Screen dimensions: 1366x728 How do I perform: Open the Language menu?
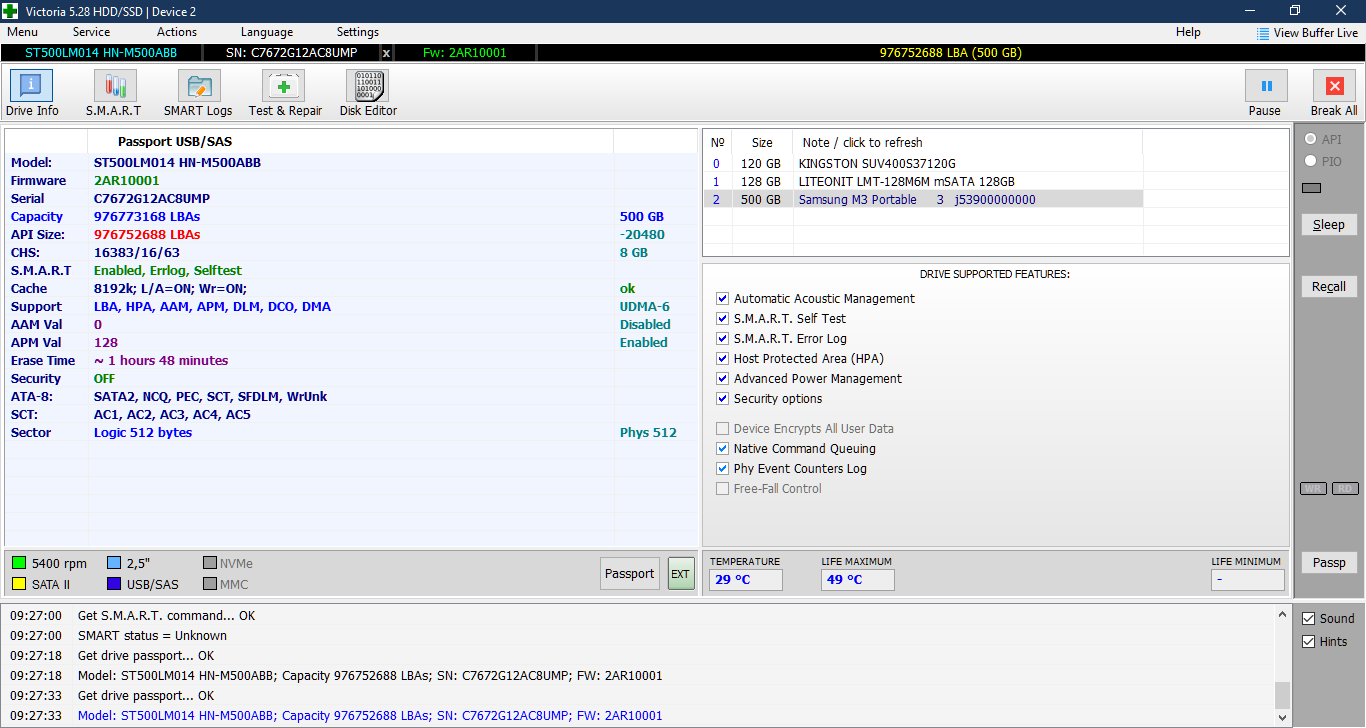[x=267, y=32]
